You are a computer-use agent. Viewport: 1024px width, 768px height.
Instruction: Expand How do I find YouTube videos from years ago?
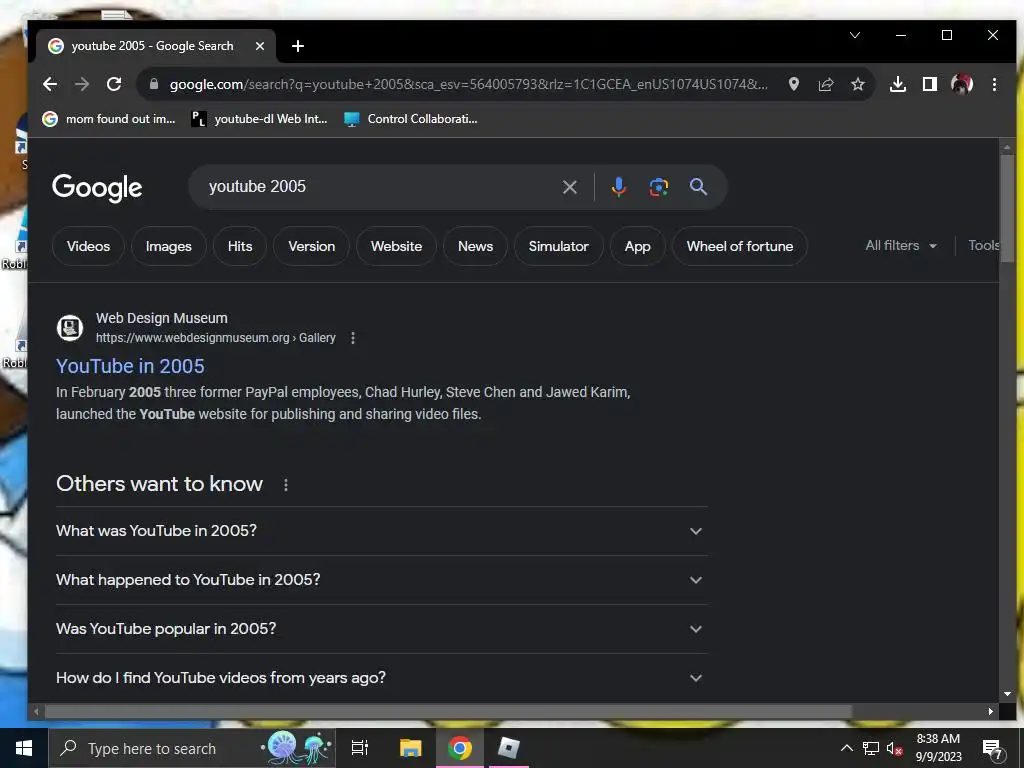381,678
